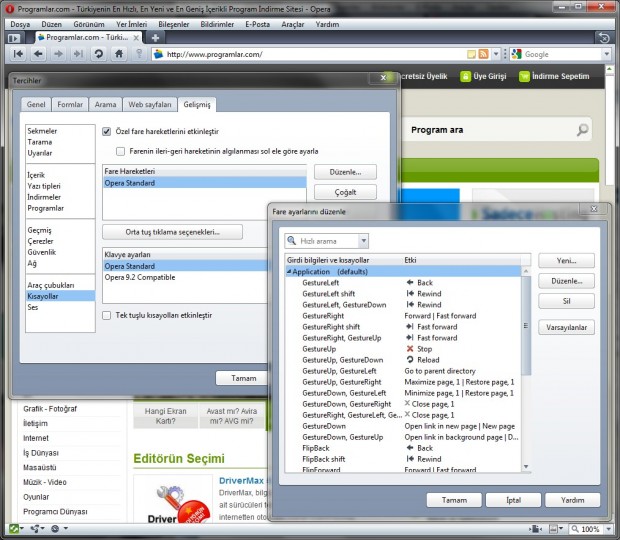Screen dimensions: 620x540
Task: Click the İndirme Sepetim cart icon
Action: pyautogui.click(x=524, y=76)
